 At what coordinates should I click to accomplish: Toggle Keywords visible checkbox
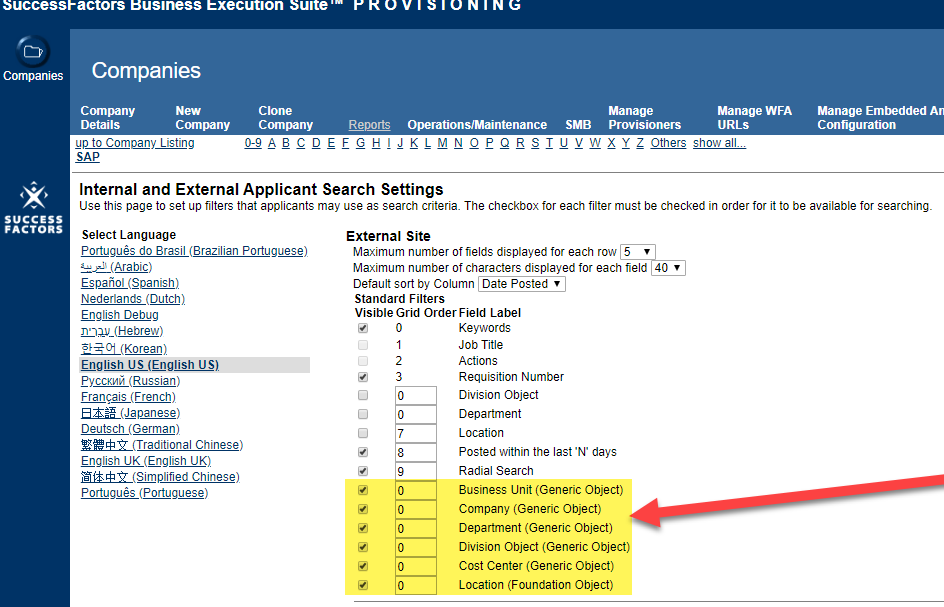tap(363, 328)
